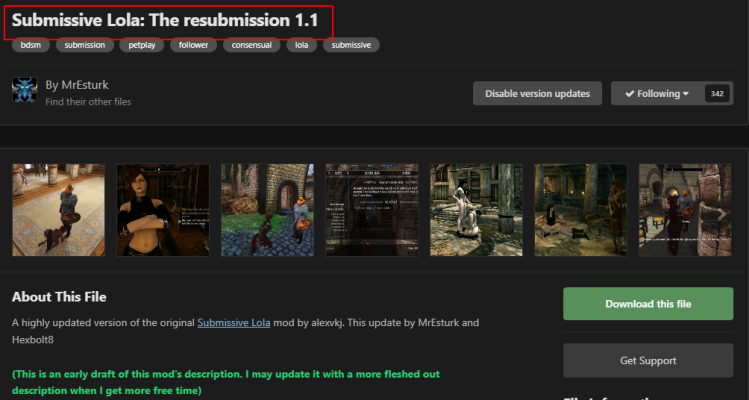749x400 pixels.
Task: Click Find their other files link
Action: coord(88,102)
